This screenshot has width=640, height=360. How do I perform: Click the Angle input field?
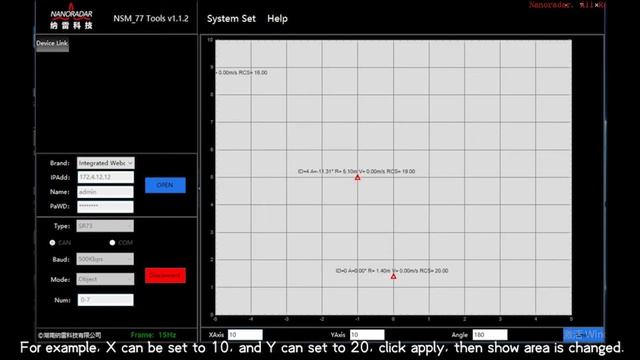click(490, 335)
